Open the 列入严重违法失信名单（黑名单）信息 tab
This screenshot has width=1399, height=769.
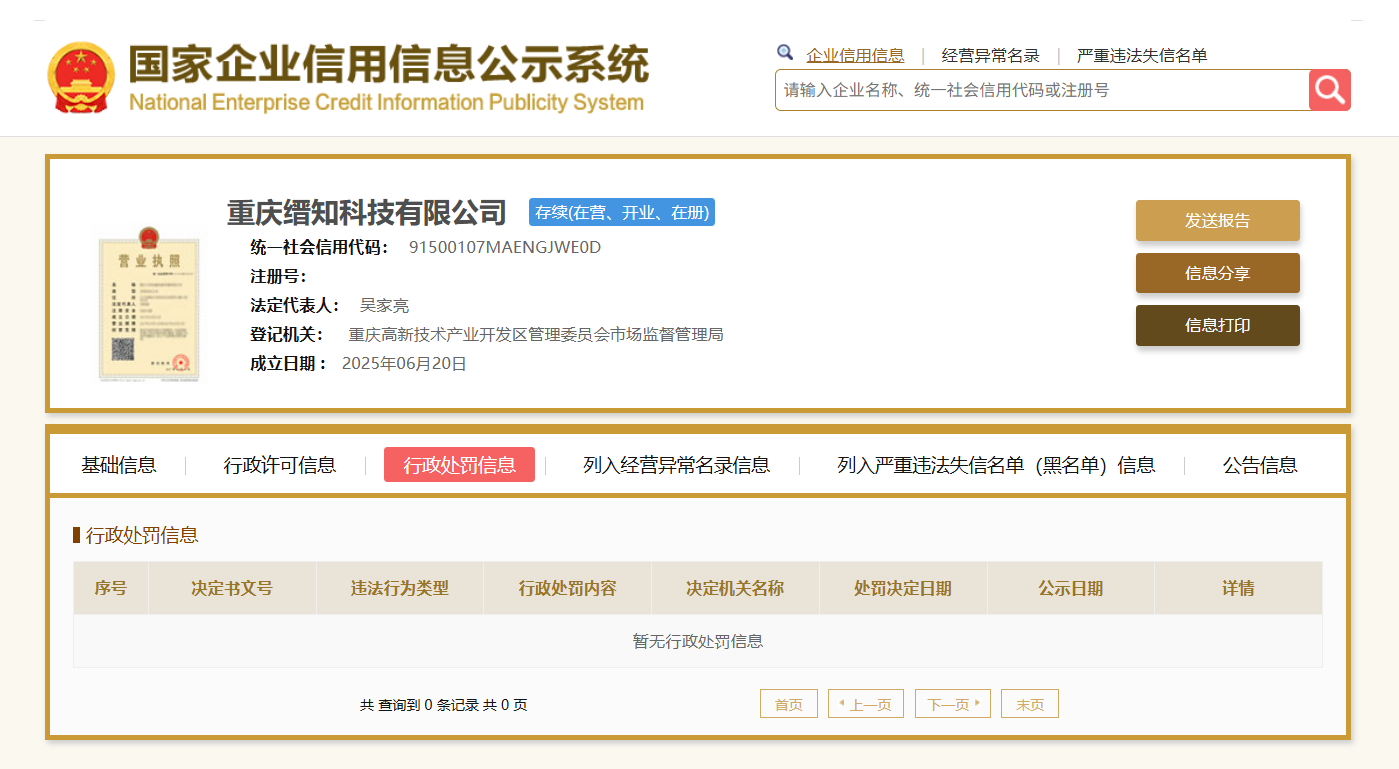point(996,465)
